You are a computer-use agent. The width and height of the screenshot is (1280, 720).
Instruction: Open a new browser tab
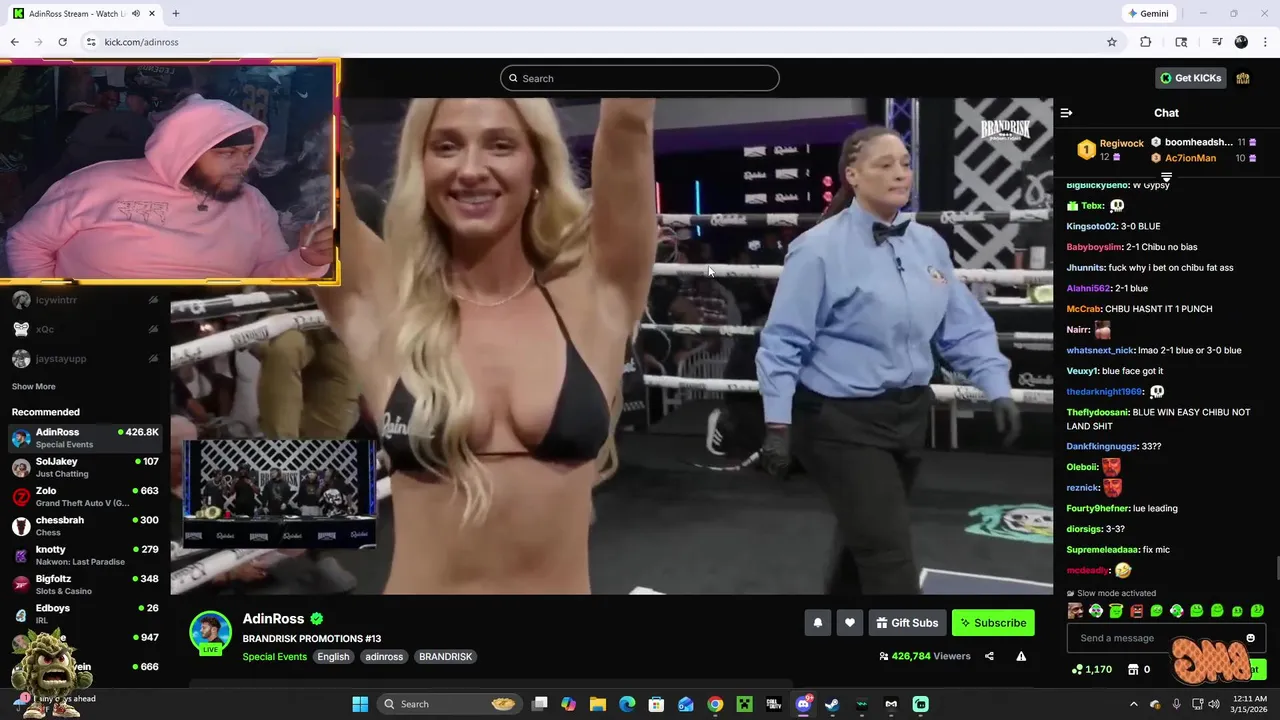(x=175, y=14)
